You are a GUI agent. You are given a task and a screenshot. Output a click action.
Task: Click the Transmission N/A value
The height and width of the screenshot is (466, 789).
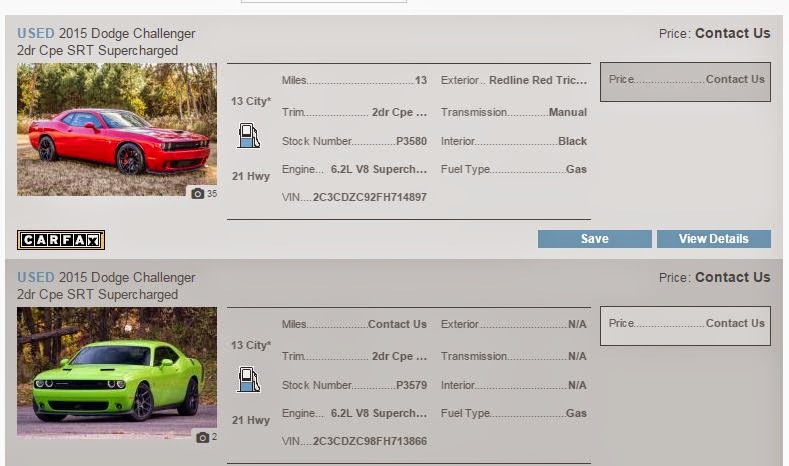coord(577,356)
